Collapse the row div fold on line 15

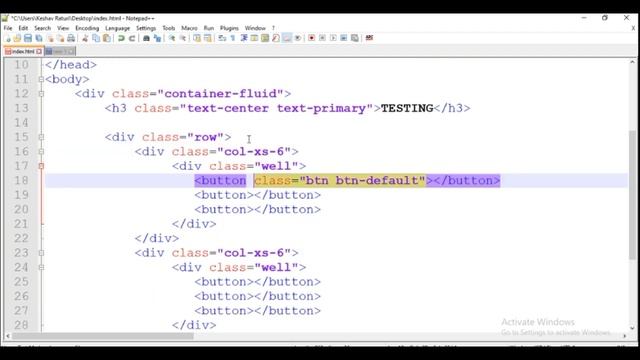tap(41, 137)
